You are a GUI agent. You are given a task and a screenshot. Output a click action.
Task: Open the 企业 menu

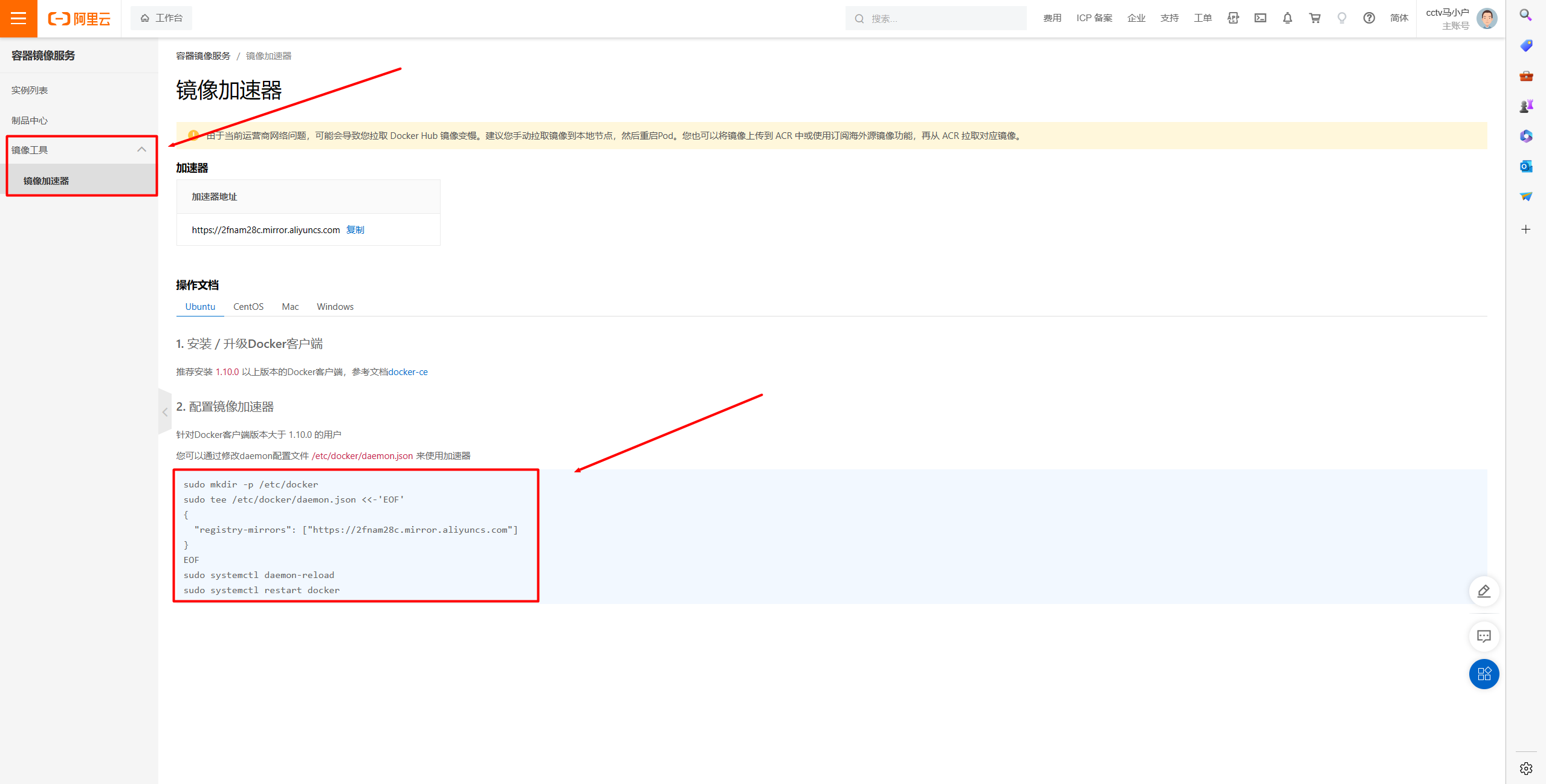[1136, 18]
